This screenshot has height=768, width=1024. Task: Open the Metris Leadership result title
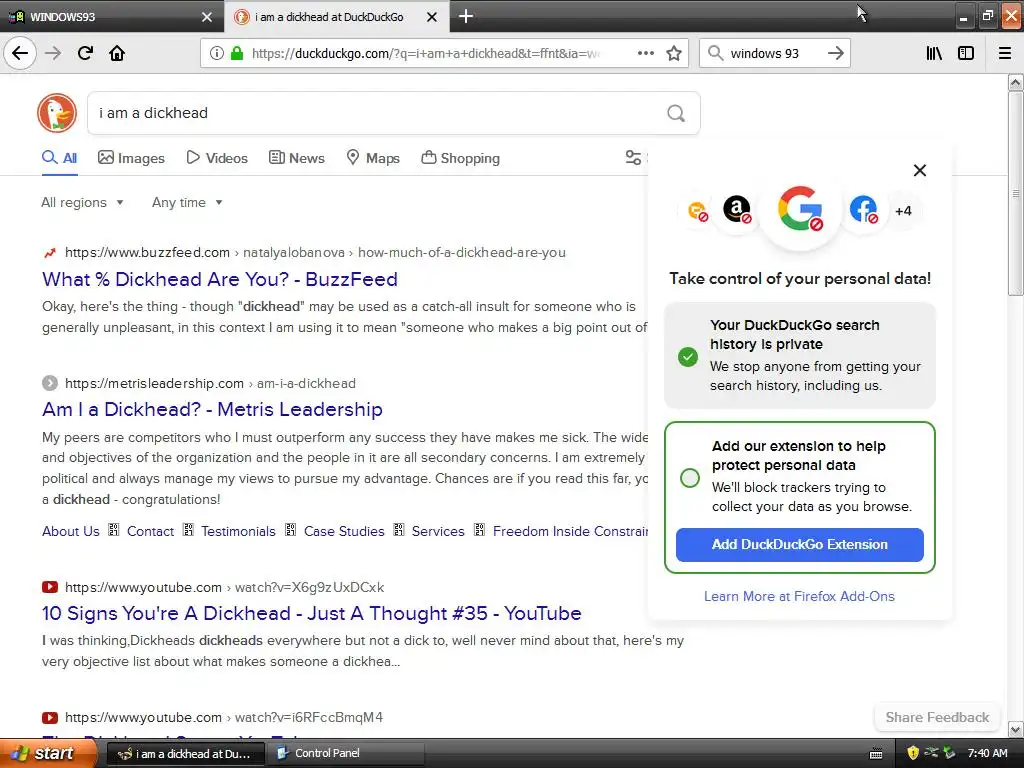tap(212, 409)
